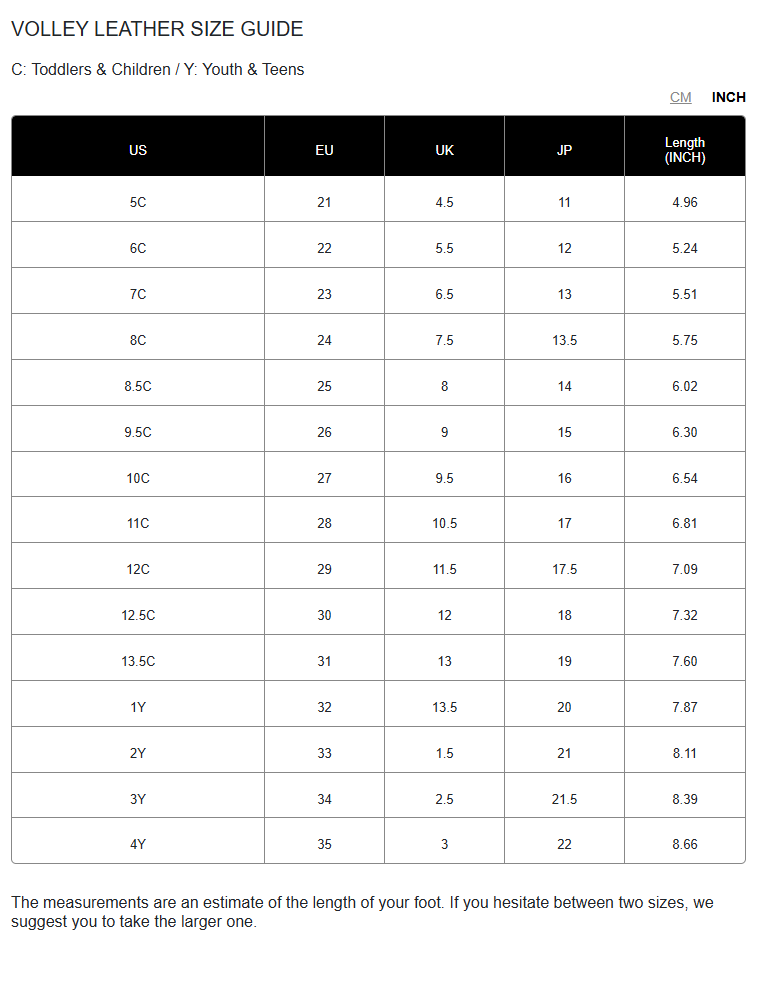This screenshot has height=990, width=759.
Task: Click the Volley Leather Size Guide title
Action: [x=157, y=29]
